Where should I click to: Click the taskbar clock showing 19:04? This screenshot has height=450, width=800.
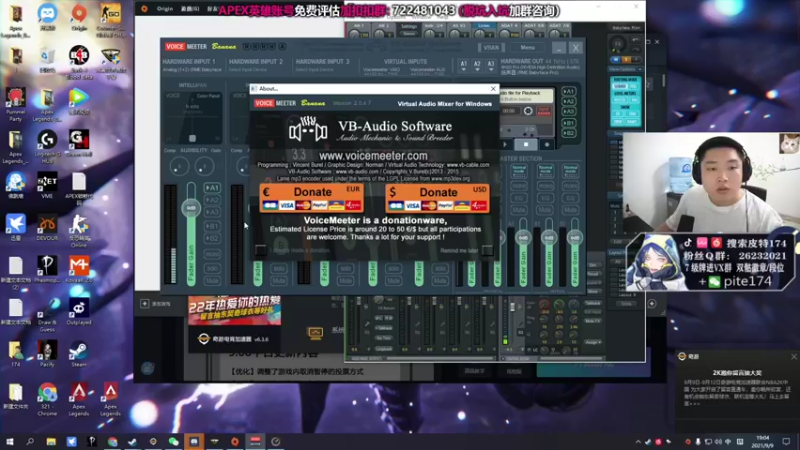[763, 441]
